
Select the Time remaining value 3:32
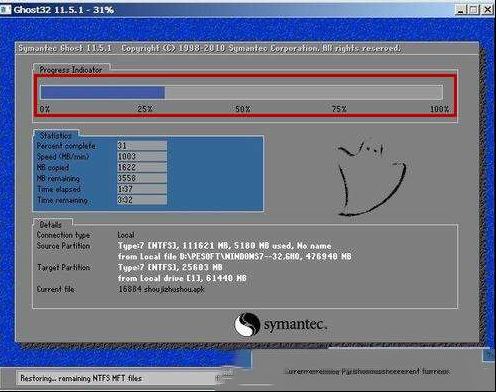point(142,200)
